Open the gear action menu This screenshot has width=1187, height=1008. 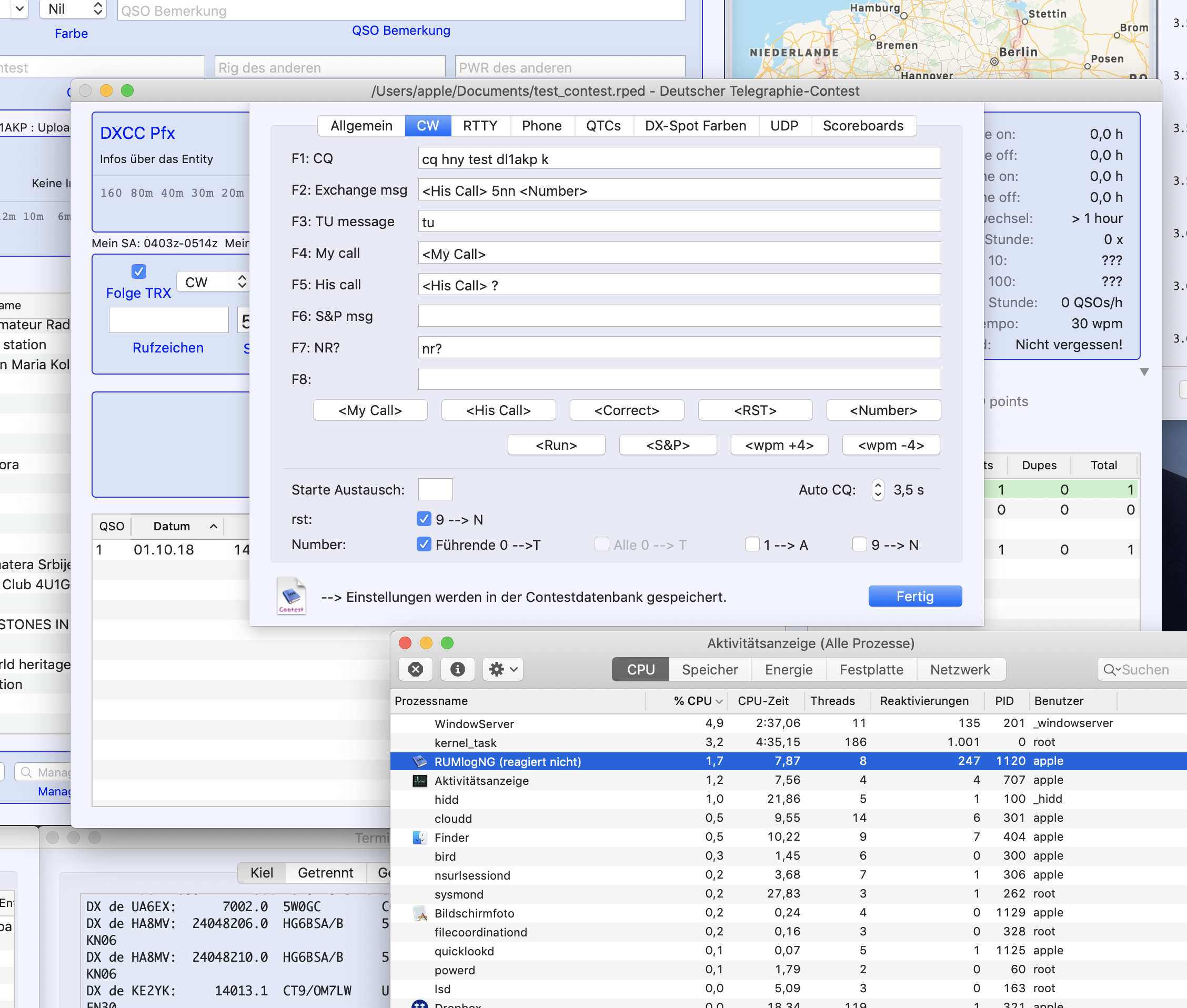coord(504,669)
